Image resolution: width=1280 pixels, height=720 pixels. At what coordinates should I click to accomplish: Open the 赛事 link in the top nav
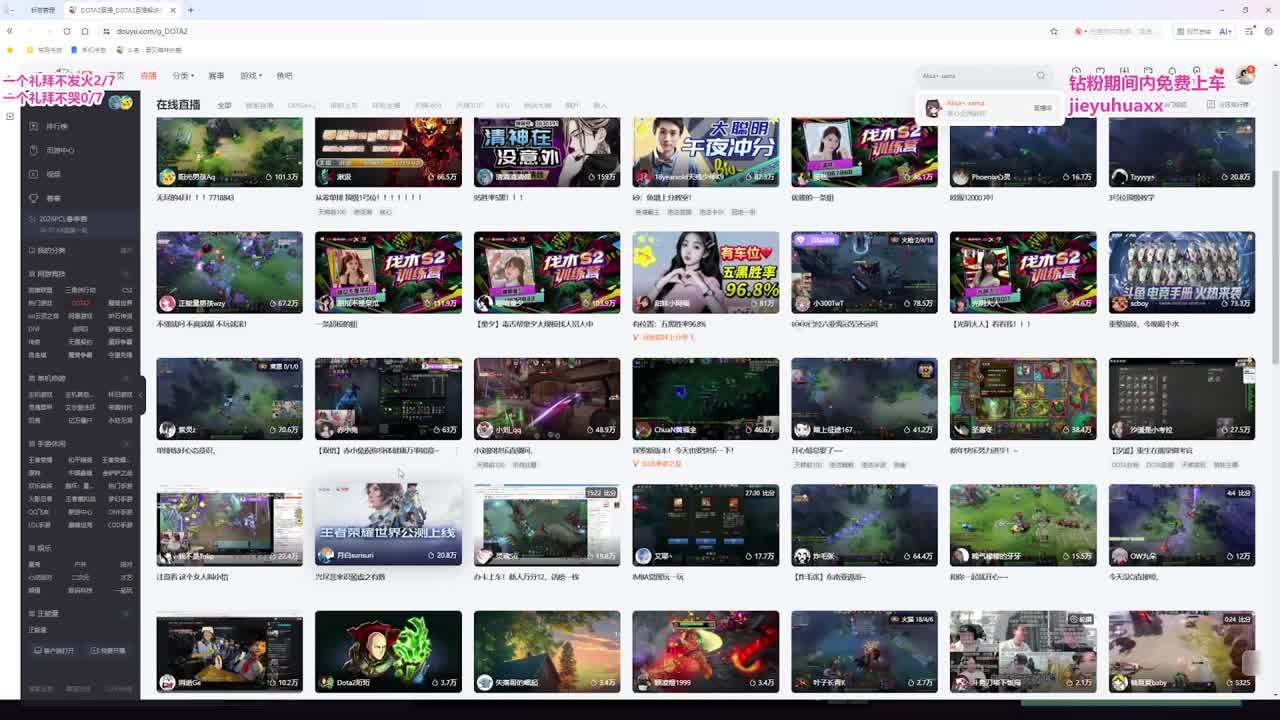click(216, 76)
